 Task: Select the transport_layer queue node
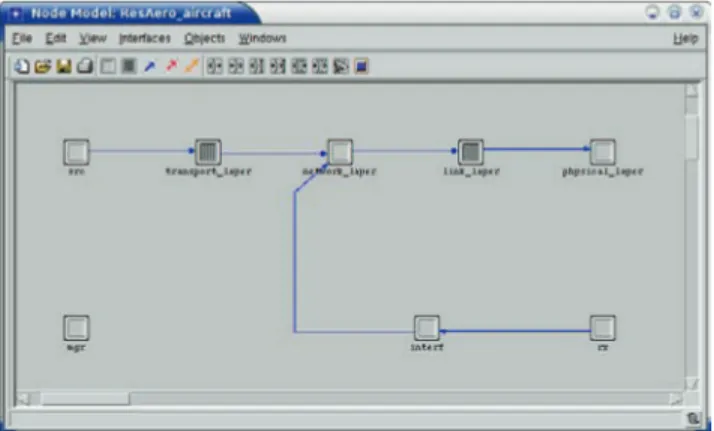point(208,152)
